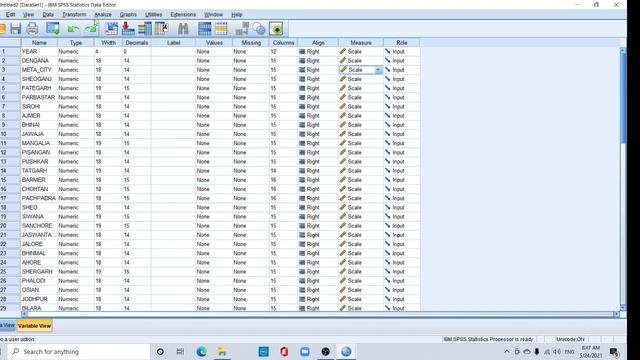Open the Office app in the taskbar
Image resolution: width=640 pixels, height=360 pixels.
coord(284,351)
